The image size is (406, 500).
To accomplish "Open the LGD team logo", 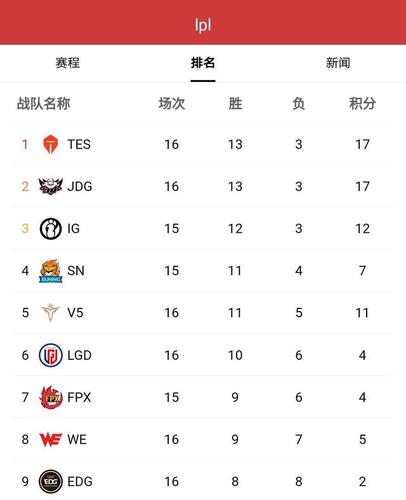I will (51, 355).
